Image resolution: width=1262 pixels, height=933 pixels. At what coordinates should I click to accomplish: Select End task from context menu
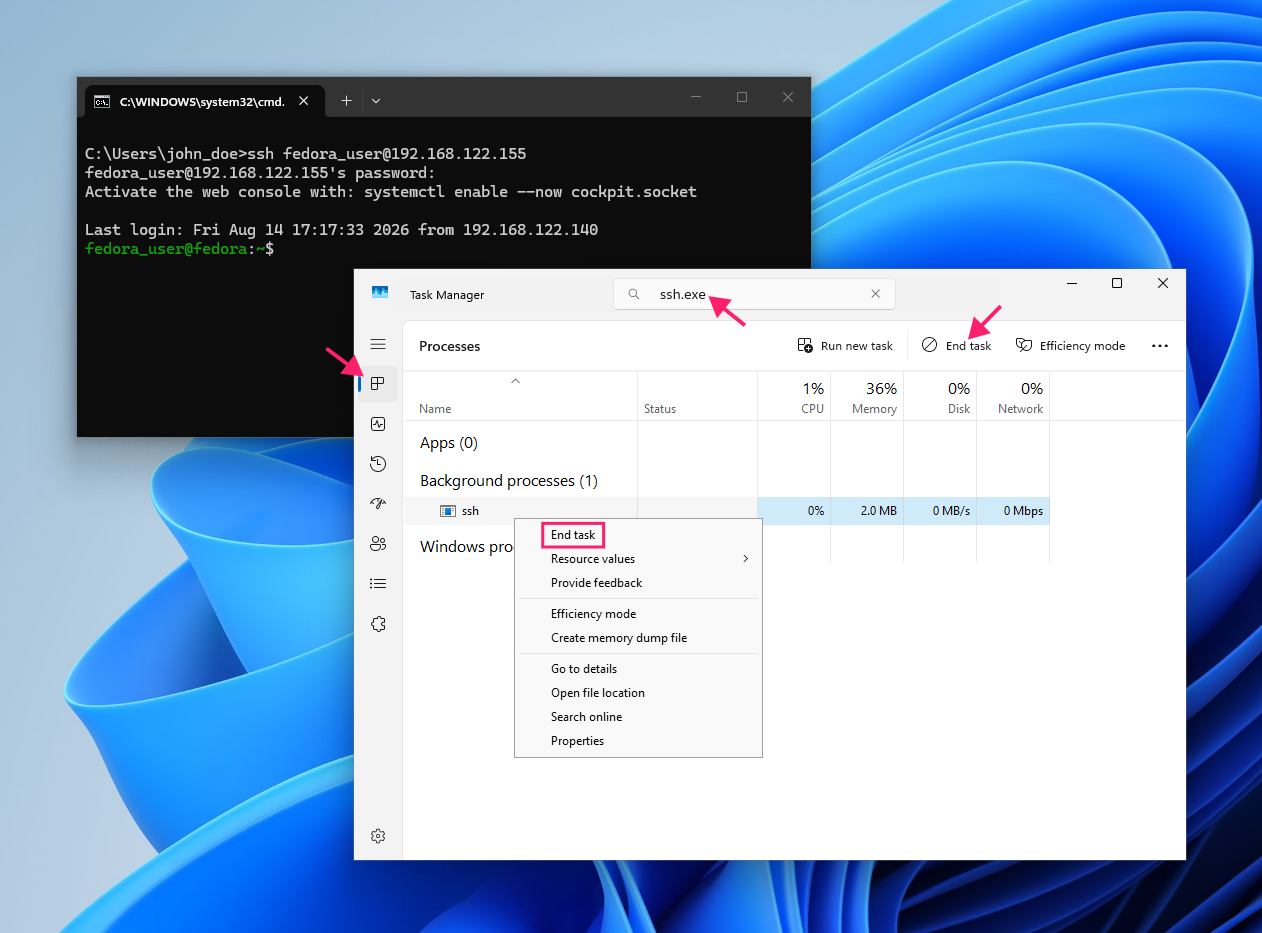(x=573, y=535)
